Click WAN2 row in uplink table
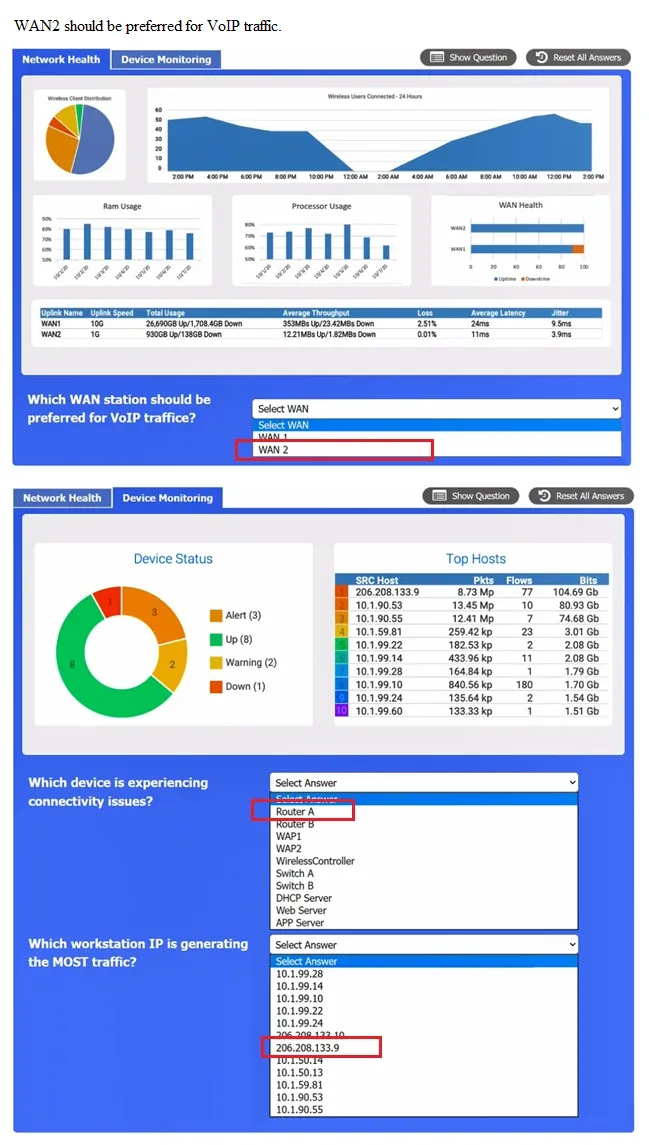The width and height of the screenshot is (649, 1145). click(321, 334)
